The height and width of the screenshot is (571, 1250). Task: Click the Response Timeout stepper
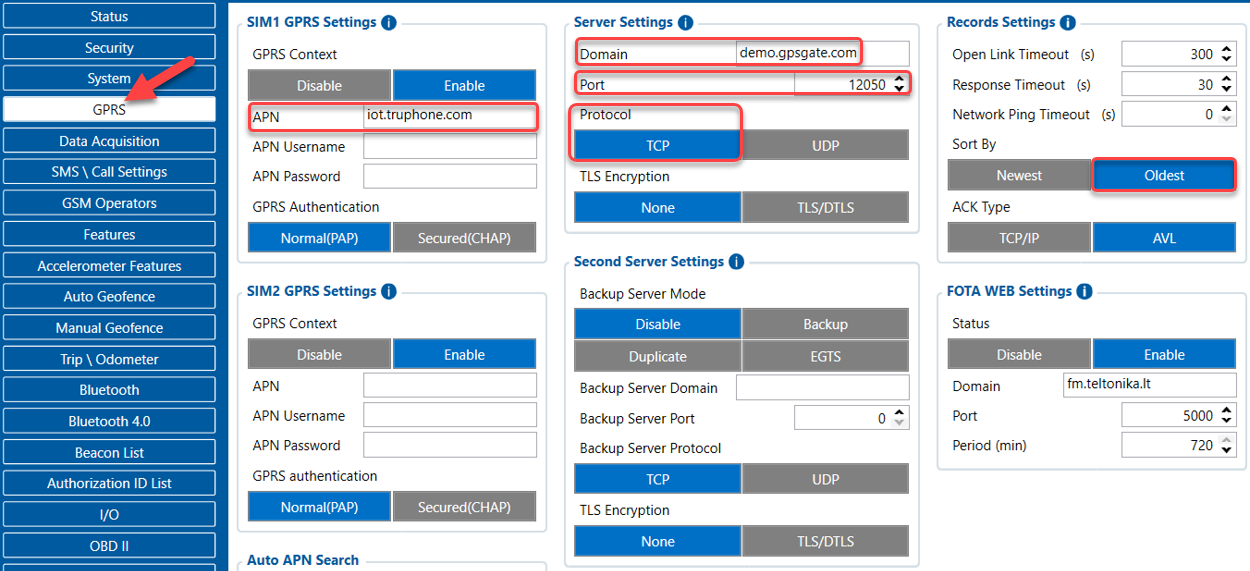click(x=1178, y=85)
